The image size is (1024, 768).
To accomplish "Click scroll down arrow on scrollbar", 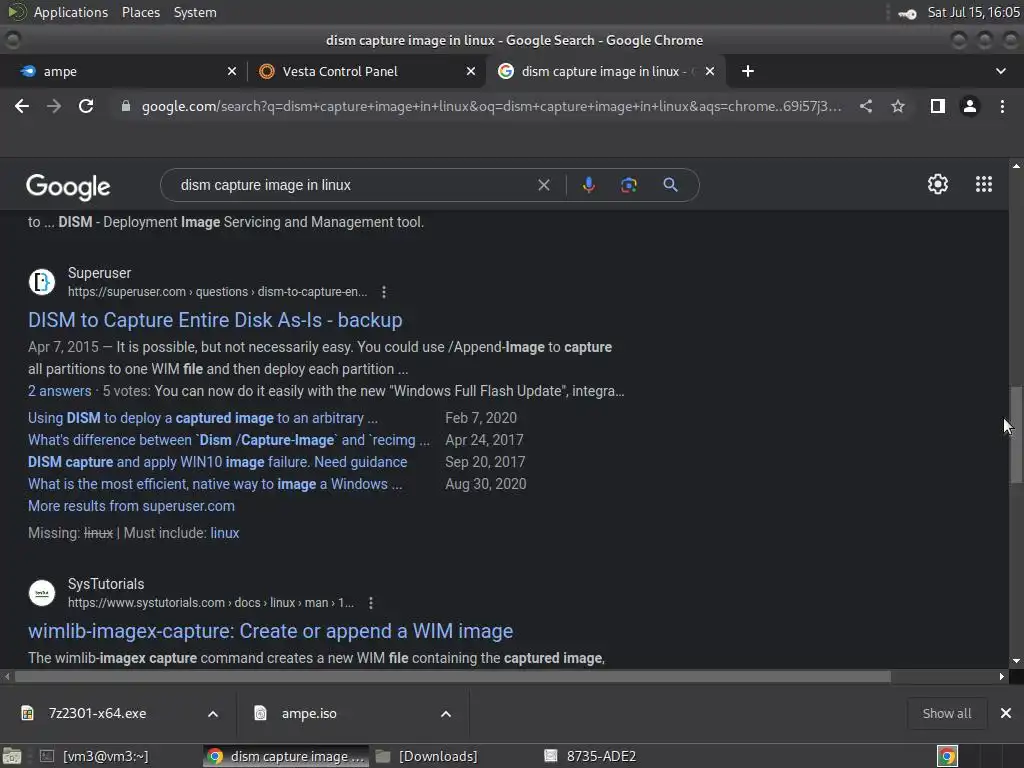I will 1016,661.
